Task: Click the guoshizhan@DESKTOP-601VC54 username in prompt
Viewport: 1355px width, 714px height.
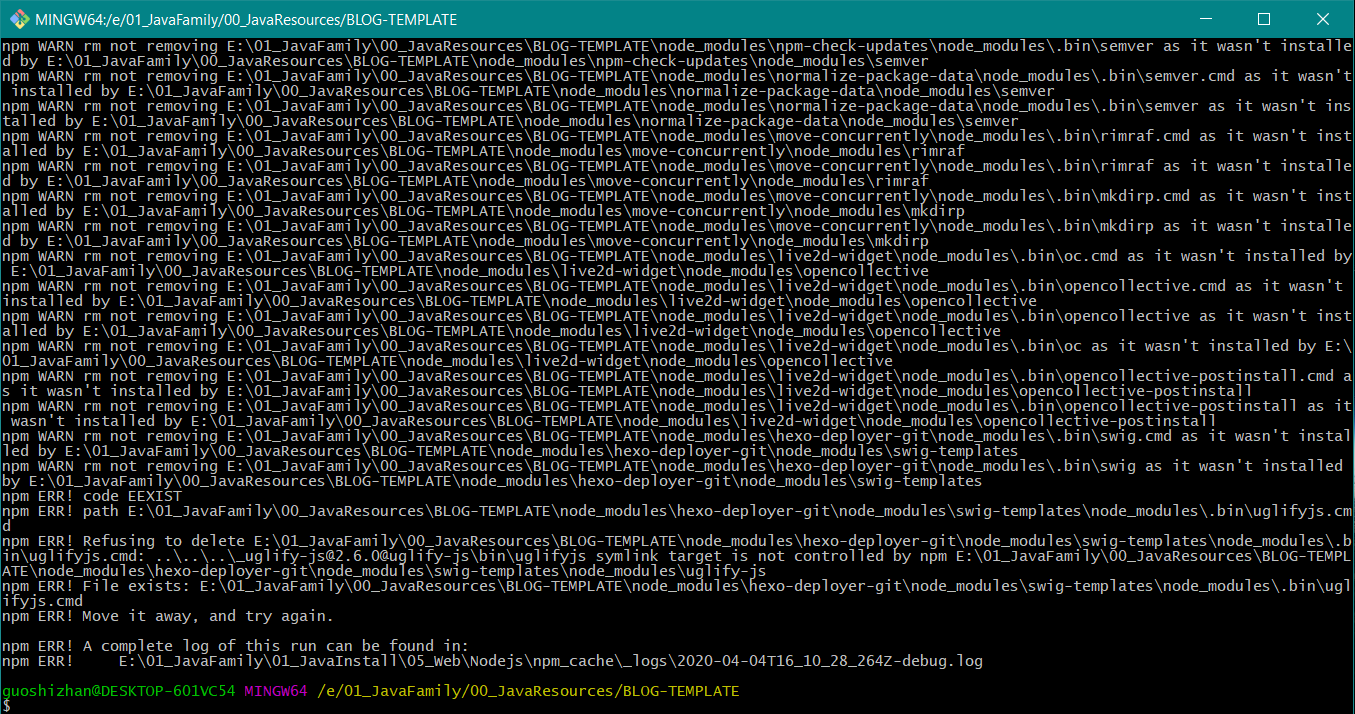Action: pyautogui.click(x=118, y=691)
